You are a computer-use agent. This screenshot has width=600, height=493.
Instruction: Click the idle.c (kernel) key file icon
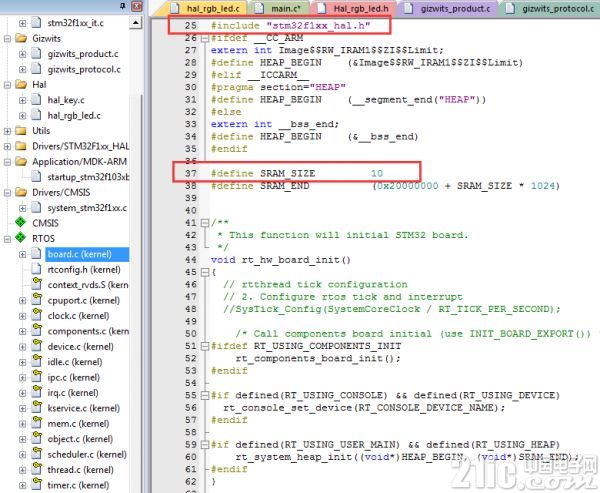click(37, 361)
